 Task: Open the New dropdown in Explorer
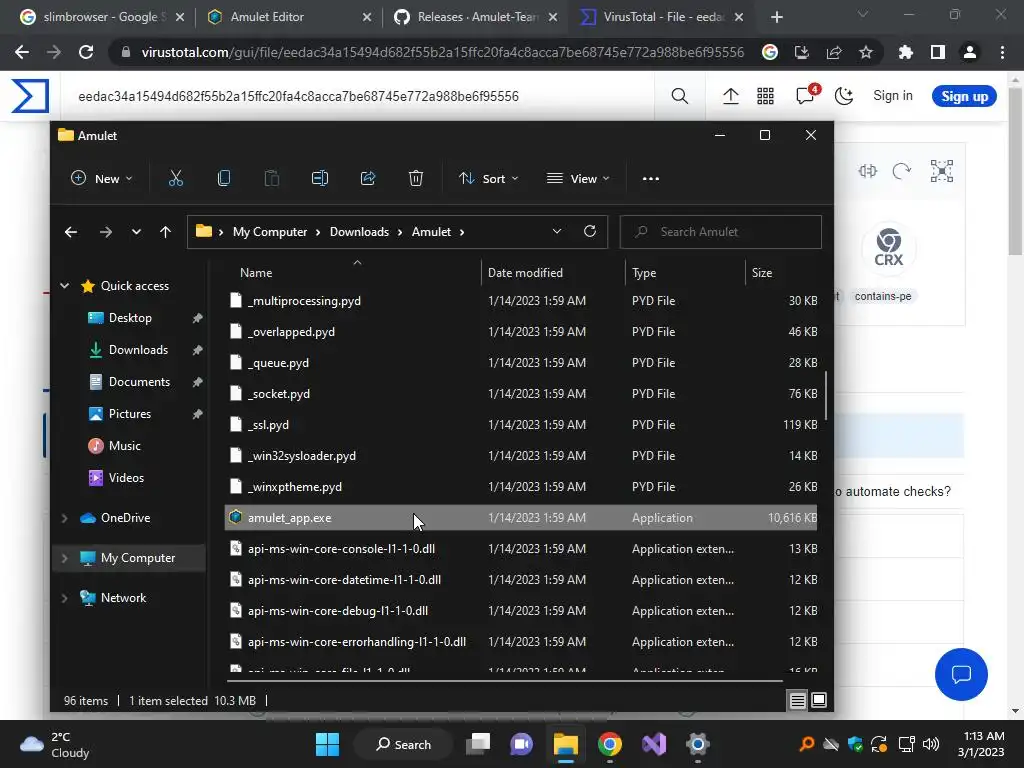coord(102,178)
